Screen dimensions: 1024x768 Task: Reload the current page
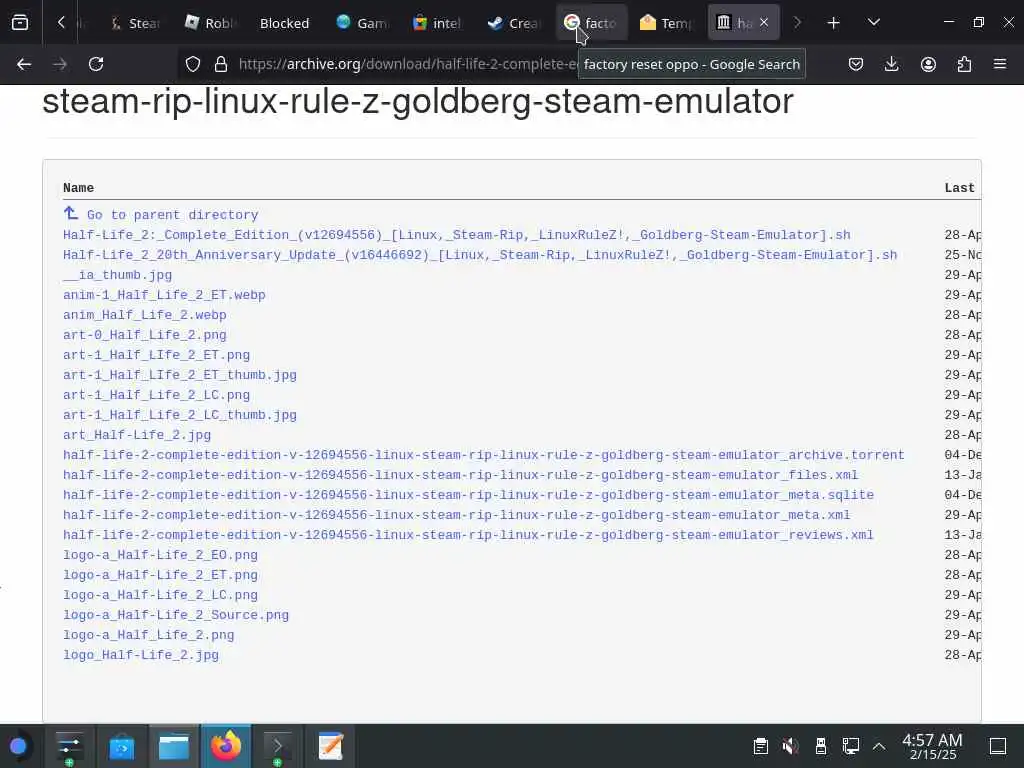(96, 64)
